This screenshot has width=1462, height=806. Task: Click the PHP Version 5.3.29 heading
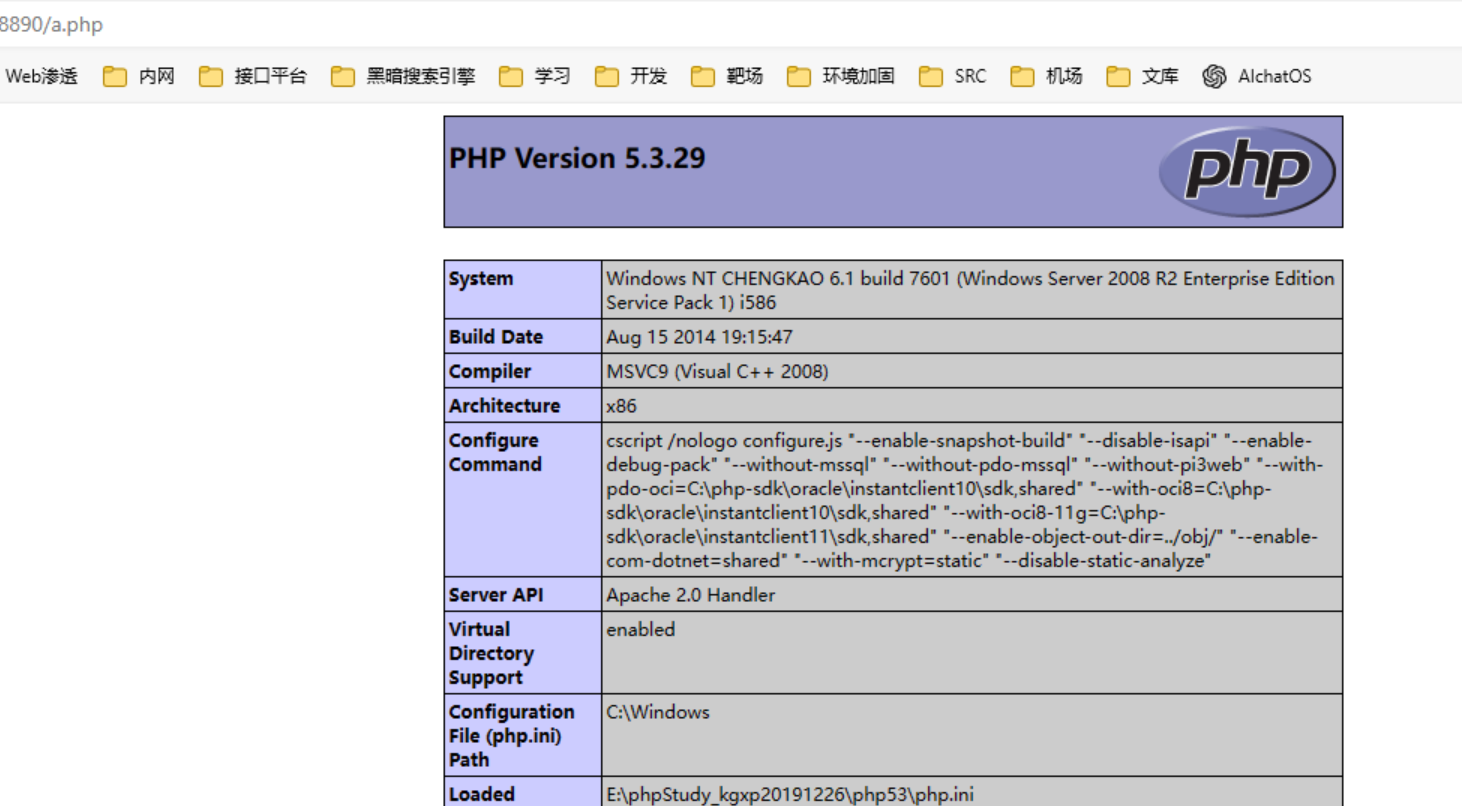pos(577,158)
